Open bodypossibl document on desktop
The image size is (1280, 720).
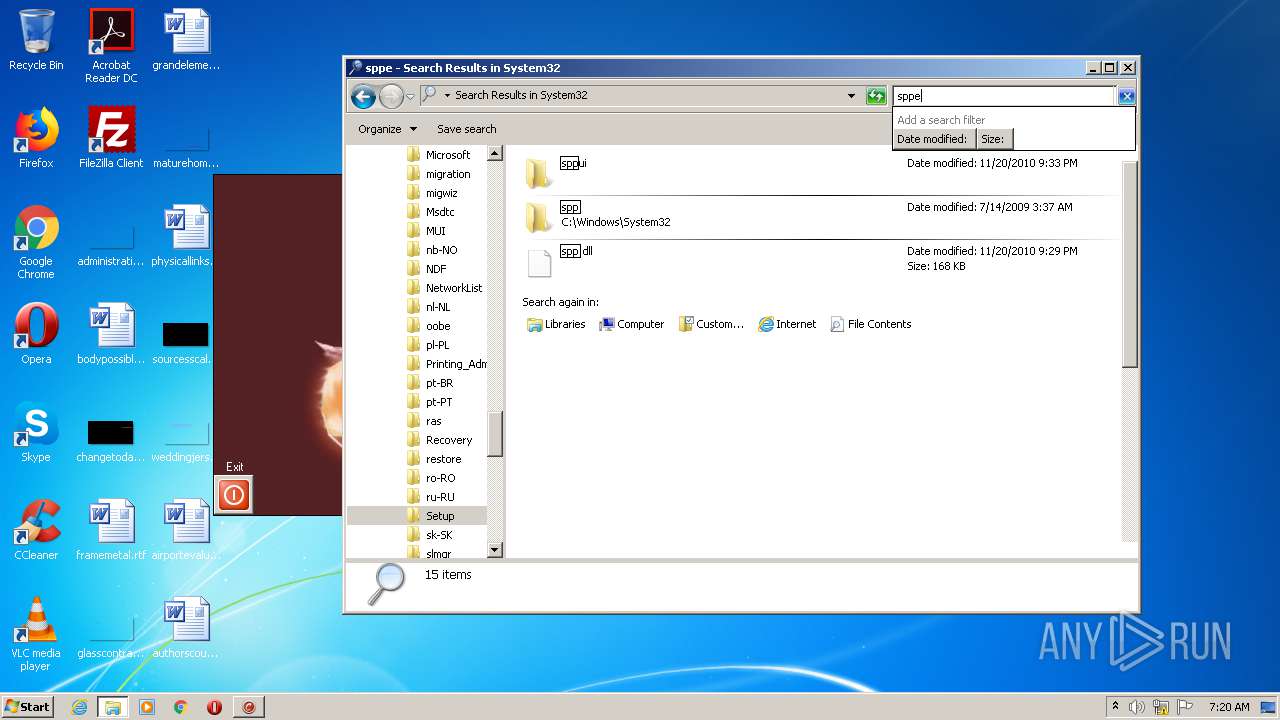coord(111,334)
